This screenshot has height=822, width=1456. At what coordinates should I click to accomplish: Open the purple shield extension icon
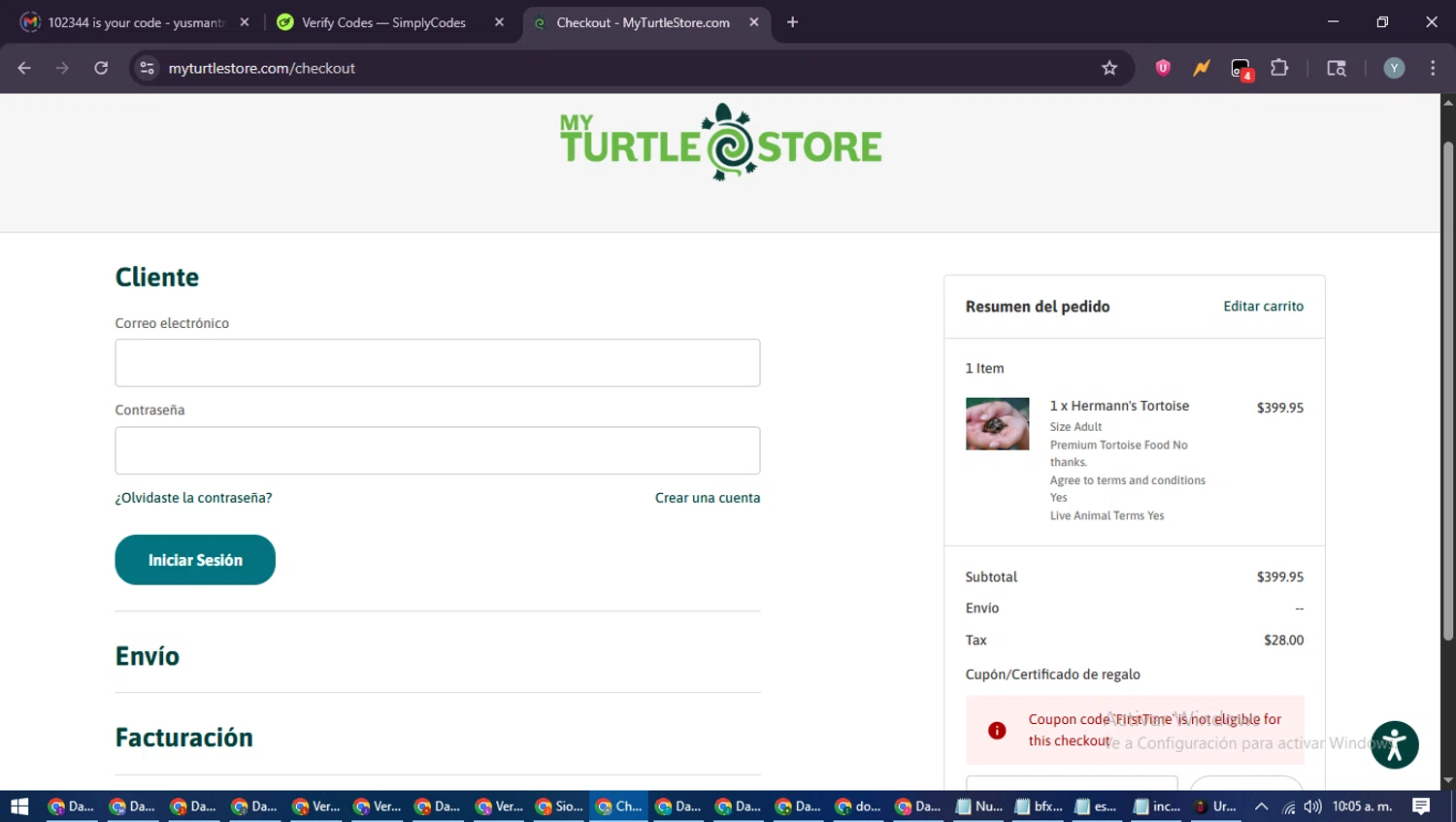click(1163, 68)
